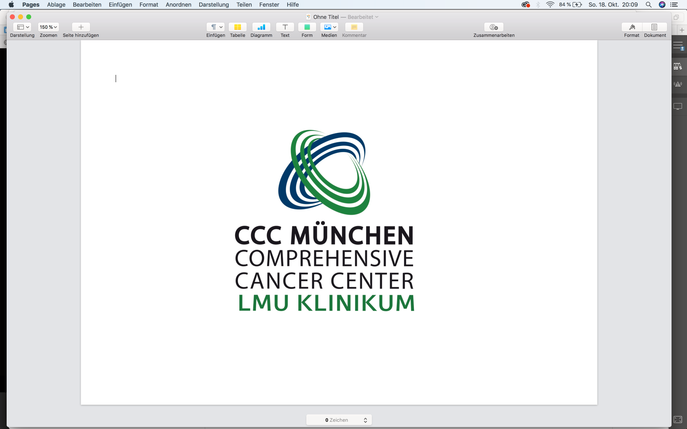The width and height of the screenshot is (687, 429).
Task: Place cursor at top of document page
Action: click(x=116, y=78)
